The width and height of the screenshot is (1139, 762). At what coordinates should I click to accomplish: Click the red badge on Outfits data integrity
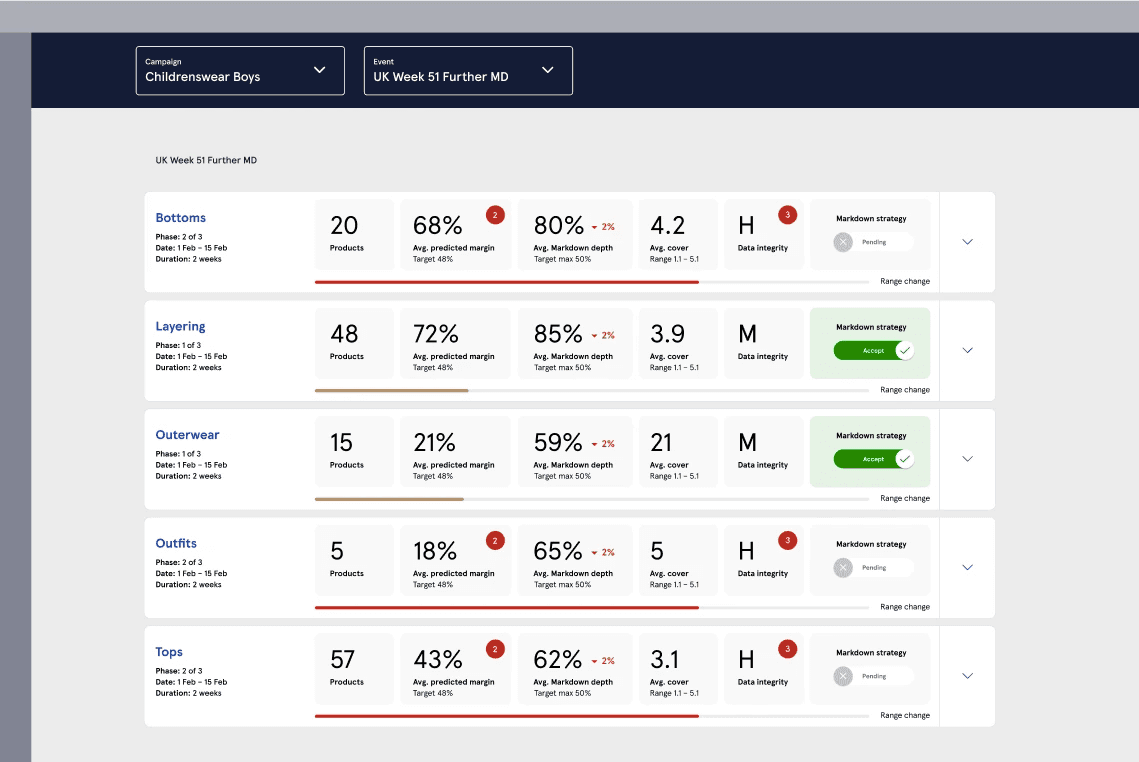787,540
